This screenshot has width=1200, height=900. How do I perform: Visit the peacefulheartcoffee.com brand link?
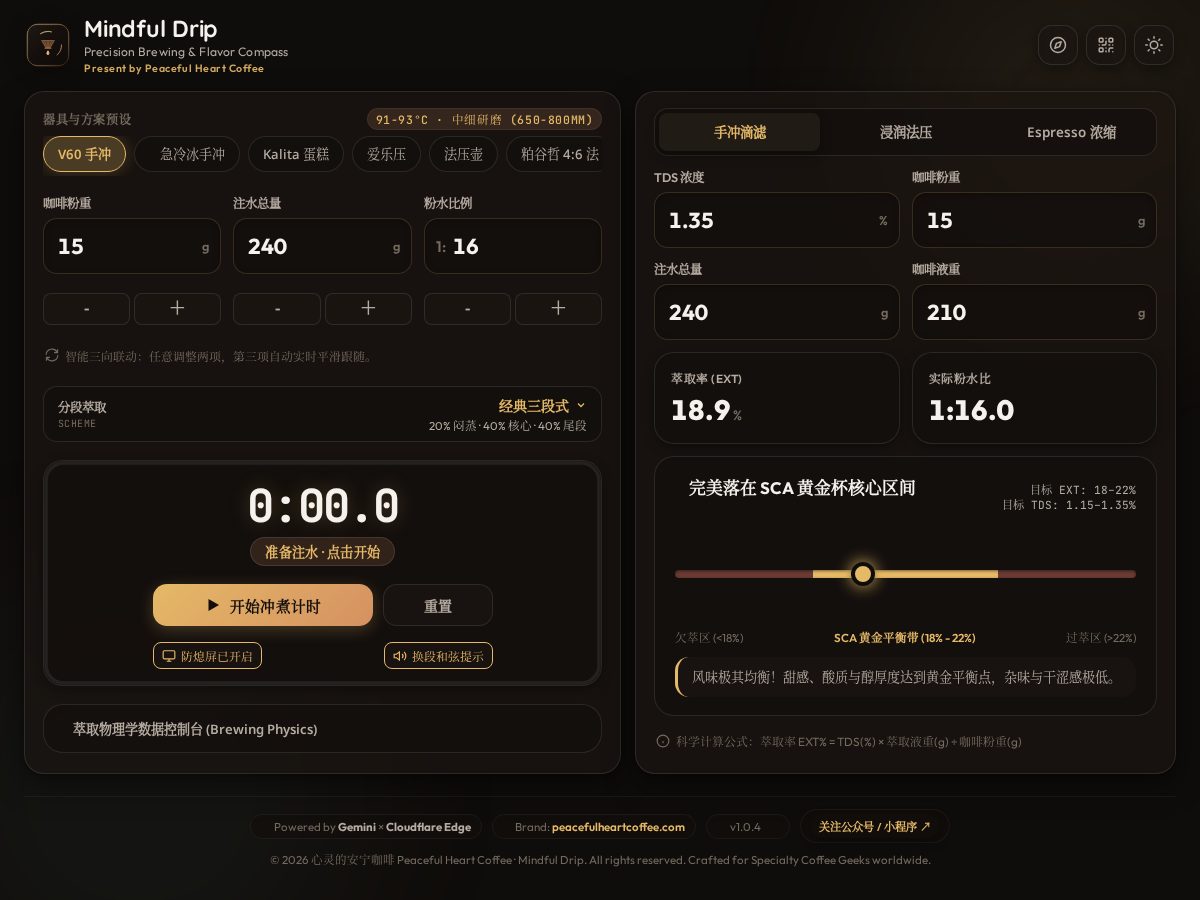(618, 827)
